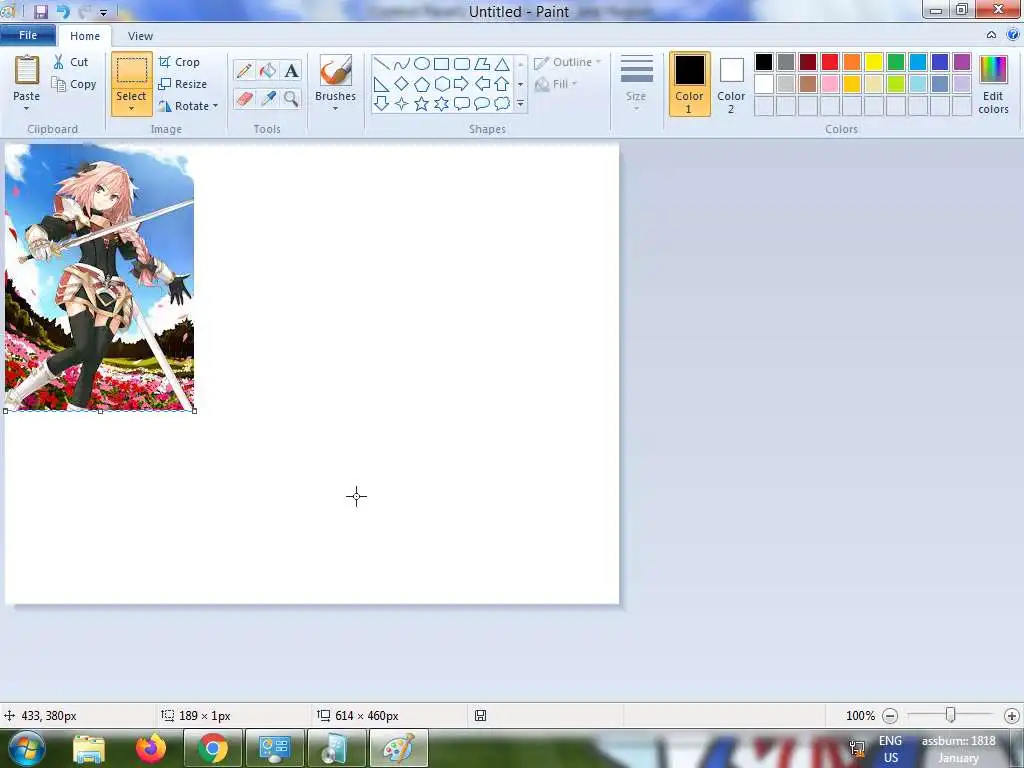
Task: Select the Text tool
Action: 291,71
